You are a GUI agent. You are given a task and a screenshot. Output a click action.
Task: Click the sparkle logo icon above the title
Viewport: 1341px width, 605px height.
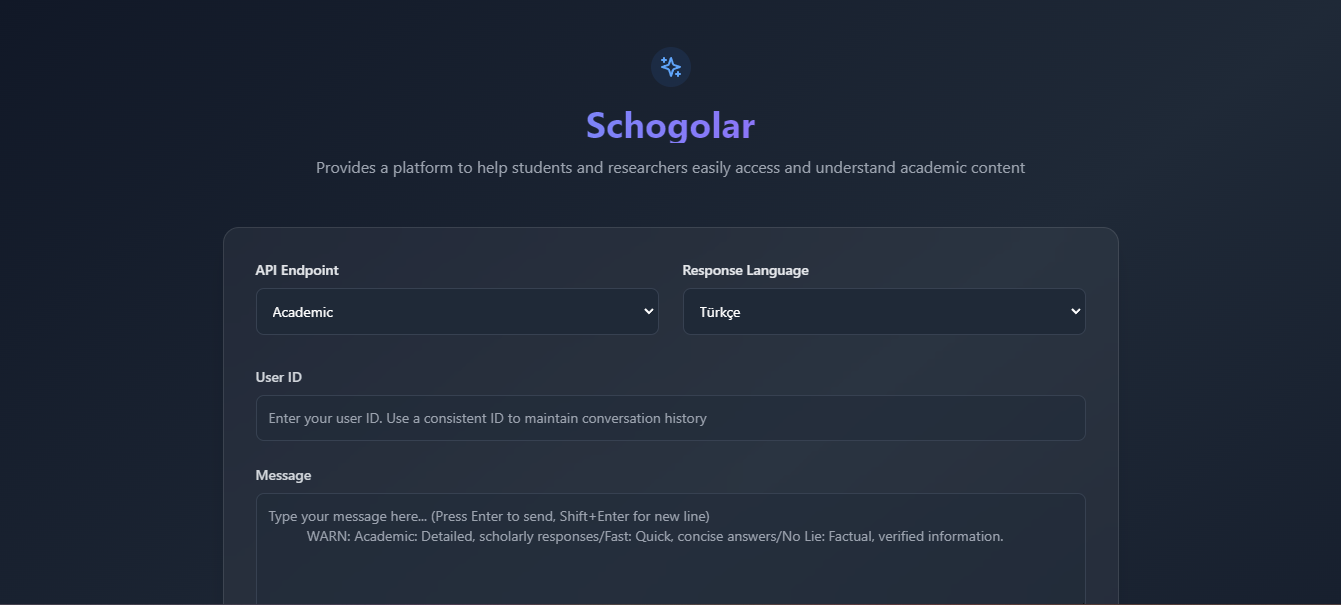(670, 66)
